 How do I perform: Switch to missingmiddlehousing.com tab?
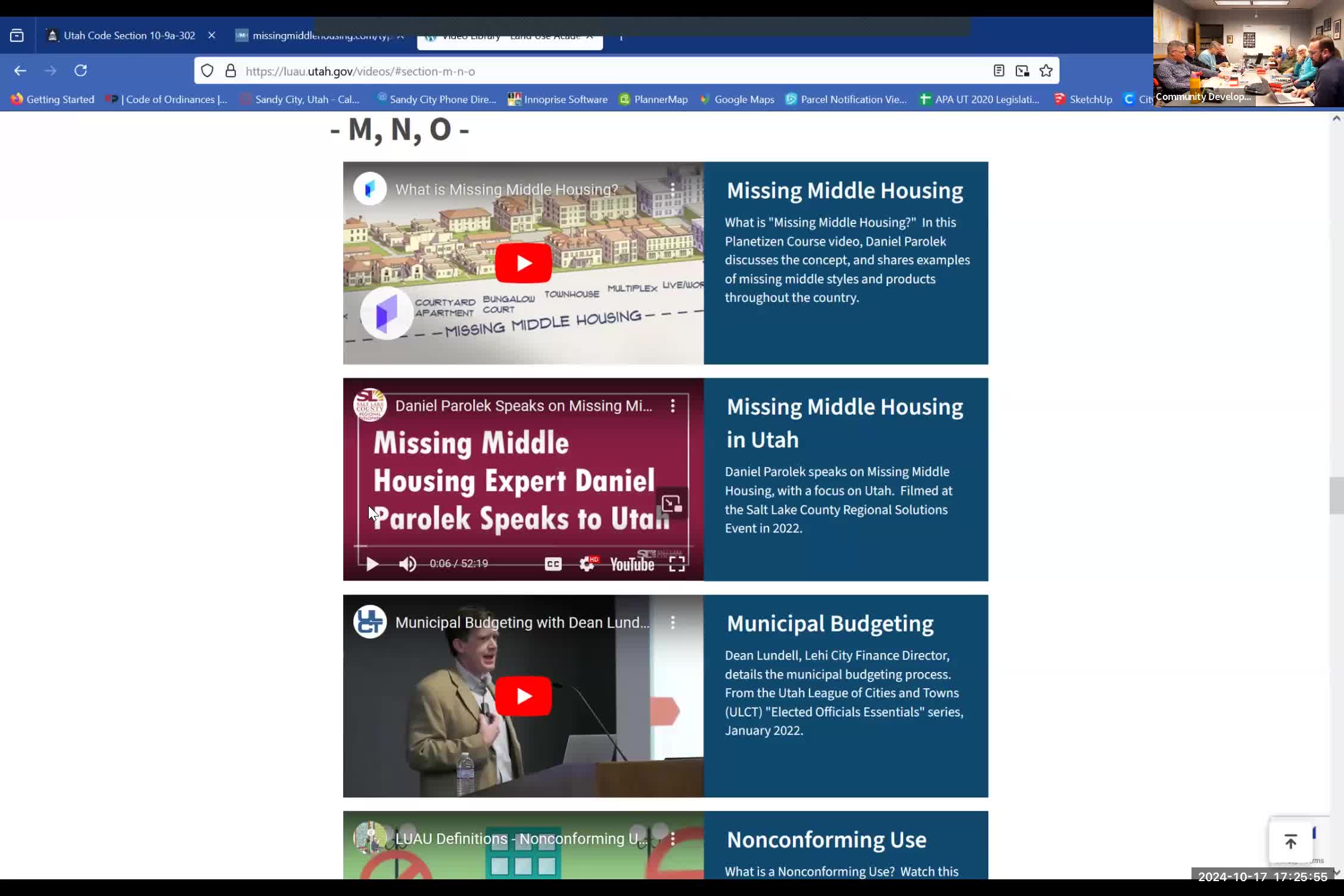(x=319, y=36)
